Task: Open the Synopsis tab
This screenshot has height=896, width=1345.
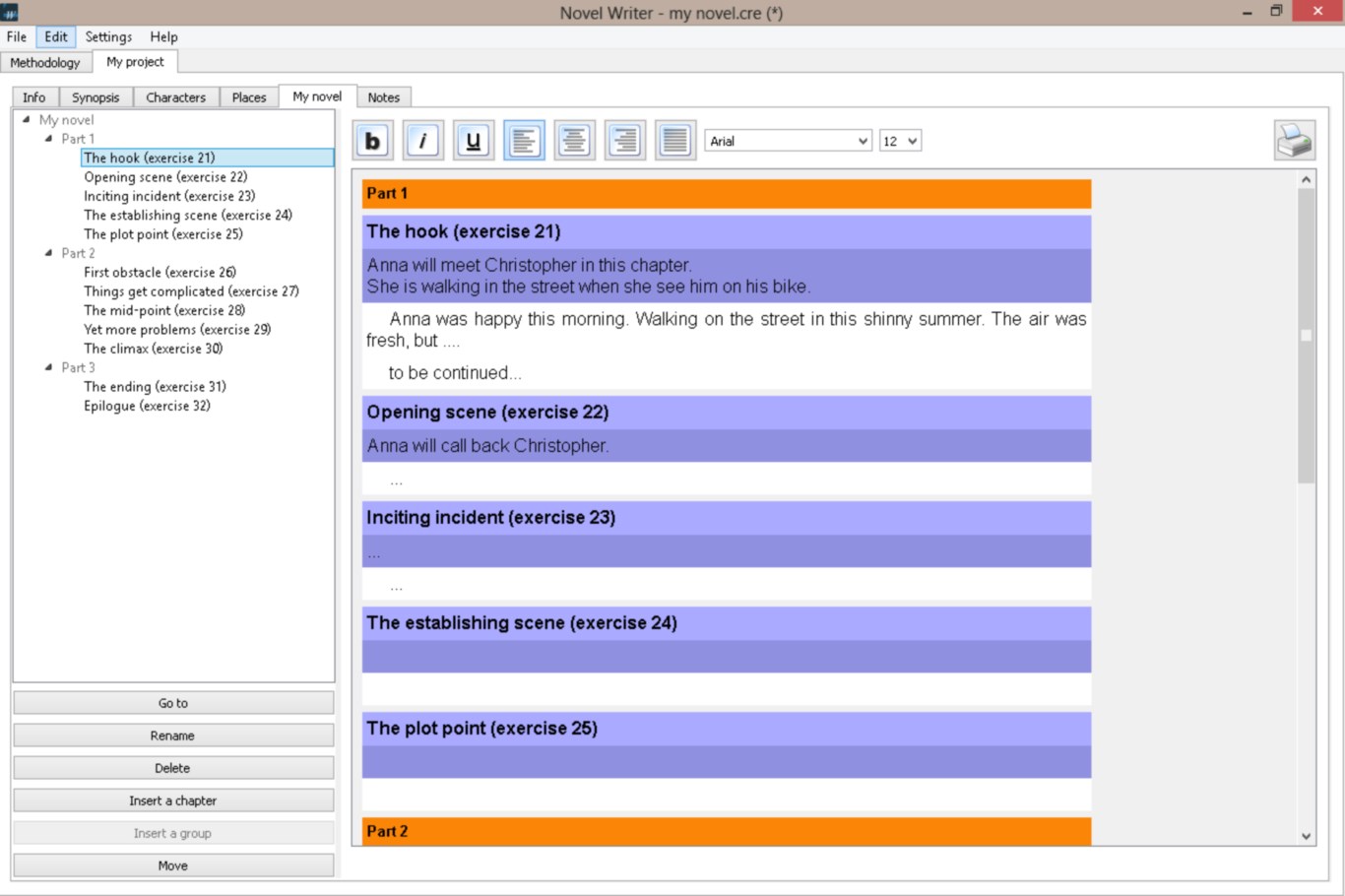Action: coord(96,97)
